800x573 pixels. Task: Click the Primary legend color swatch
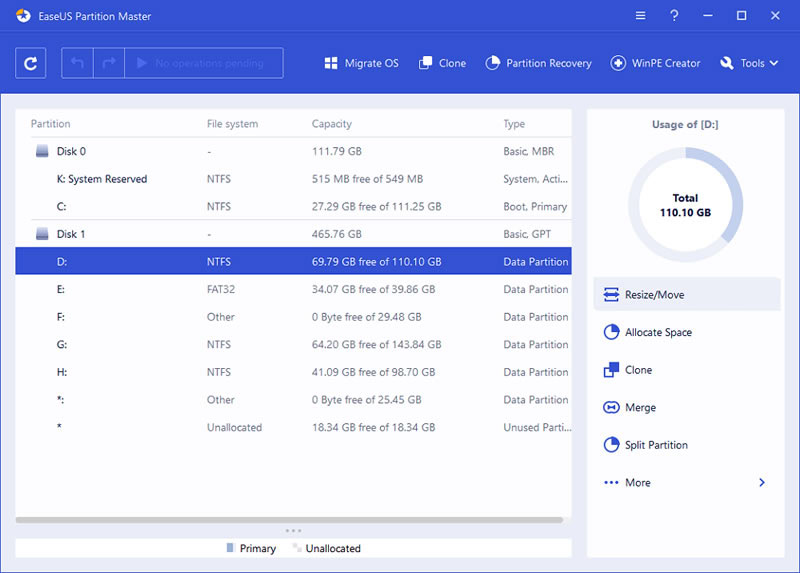click(x=230, y=547)
